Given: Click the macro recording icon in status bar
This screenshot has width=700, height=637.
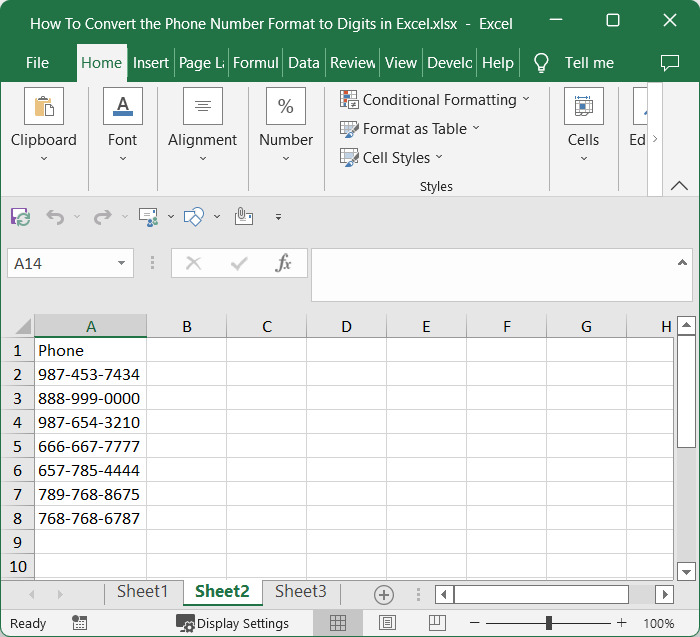Looking at the screenshot, I should tap(80, 623).
